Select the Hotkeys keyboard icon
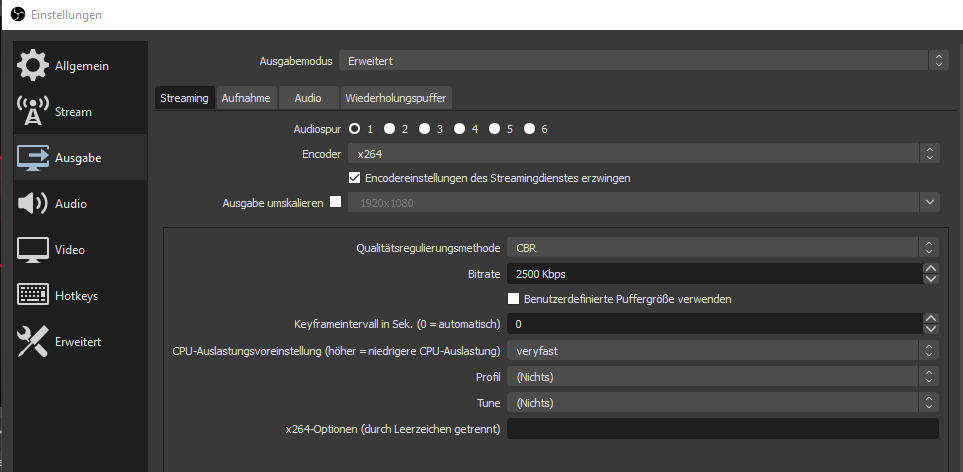The image size is (963, 472). (33, 296)
